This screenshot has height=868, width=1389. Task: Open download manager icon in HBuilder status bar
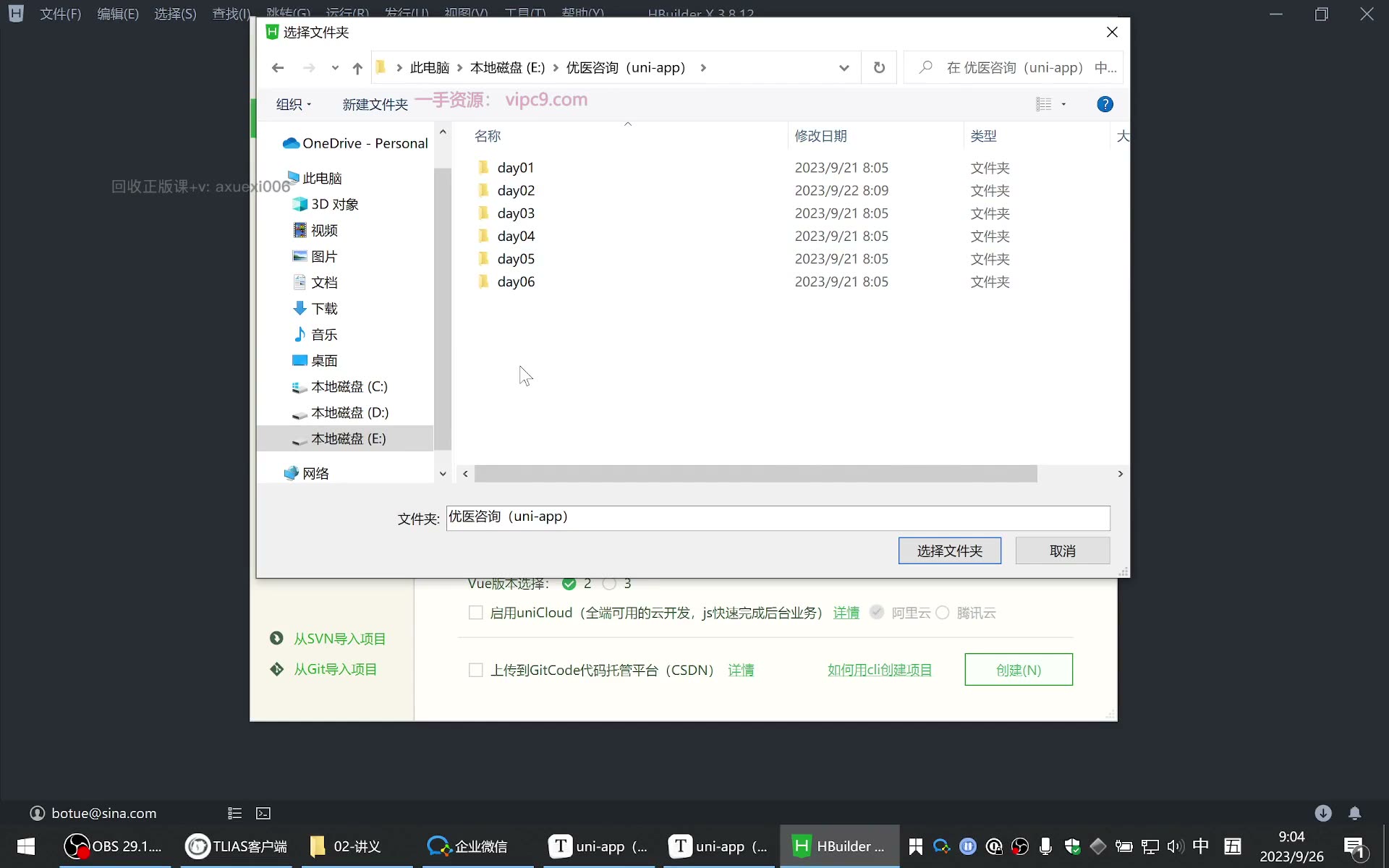click(x=1323, y=814)
